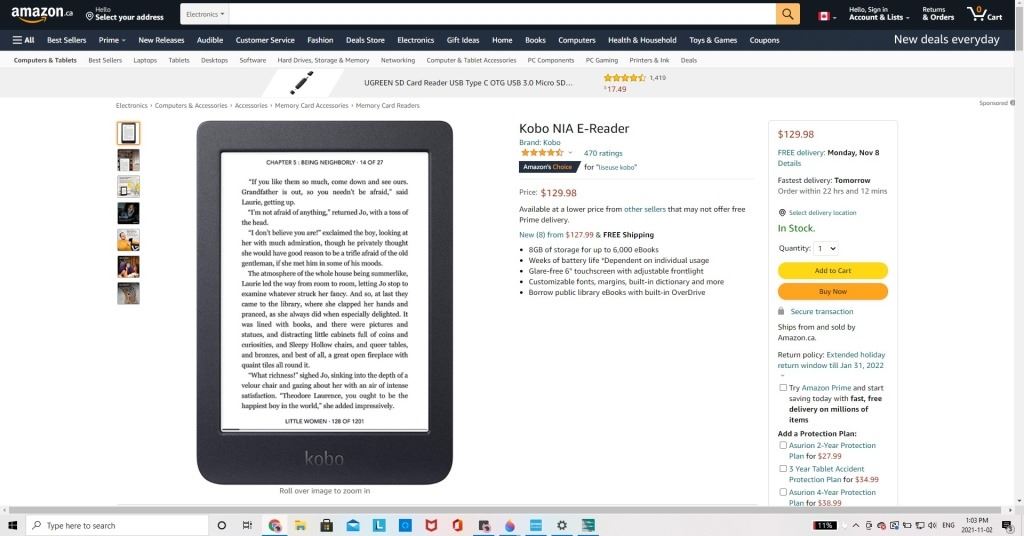Screen dimensions: 1024x536
Task: Open the Quantity dropdown
Action: tap(826, 248)
